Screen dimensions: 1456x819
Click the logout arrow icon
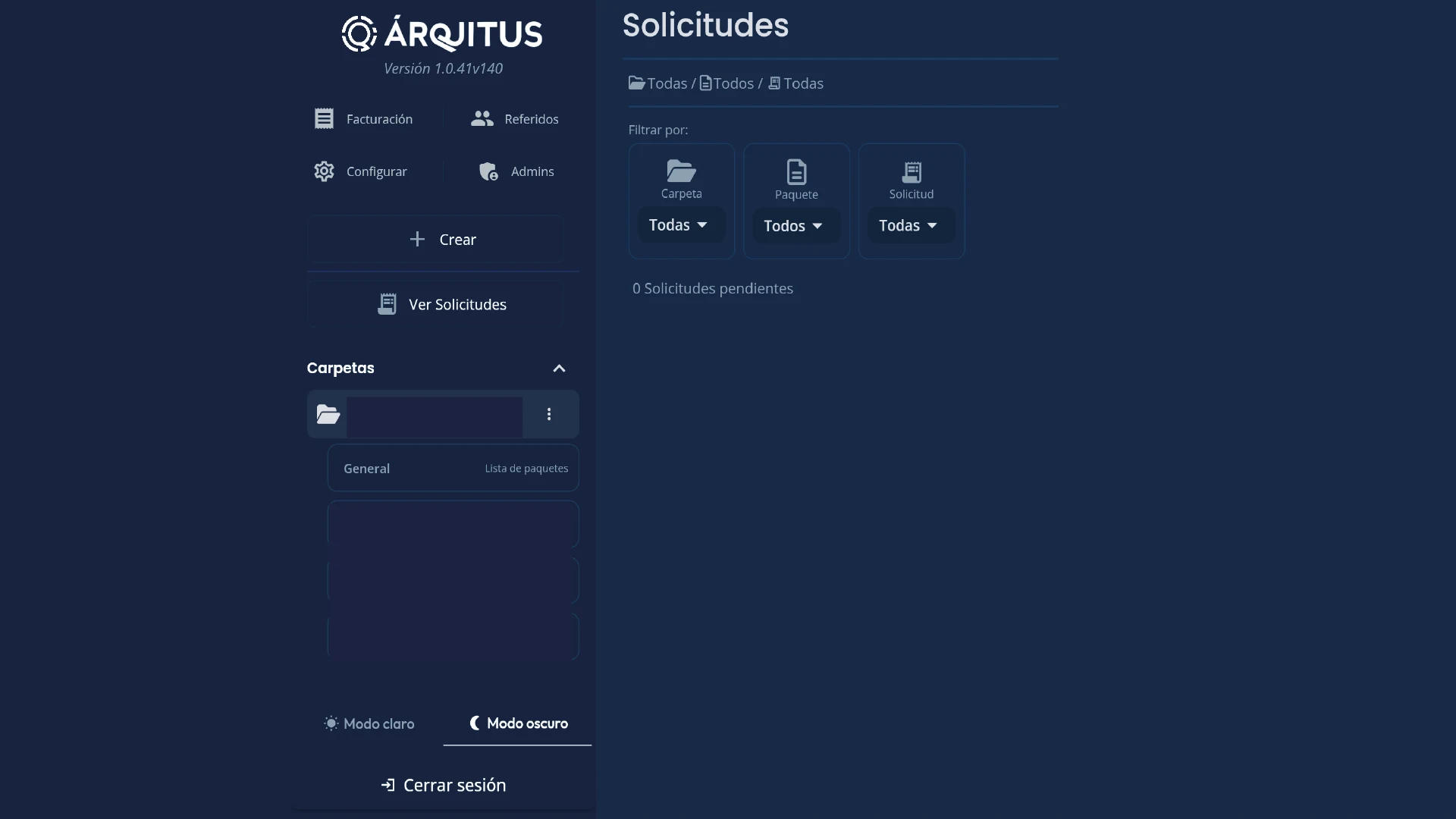388,785
